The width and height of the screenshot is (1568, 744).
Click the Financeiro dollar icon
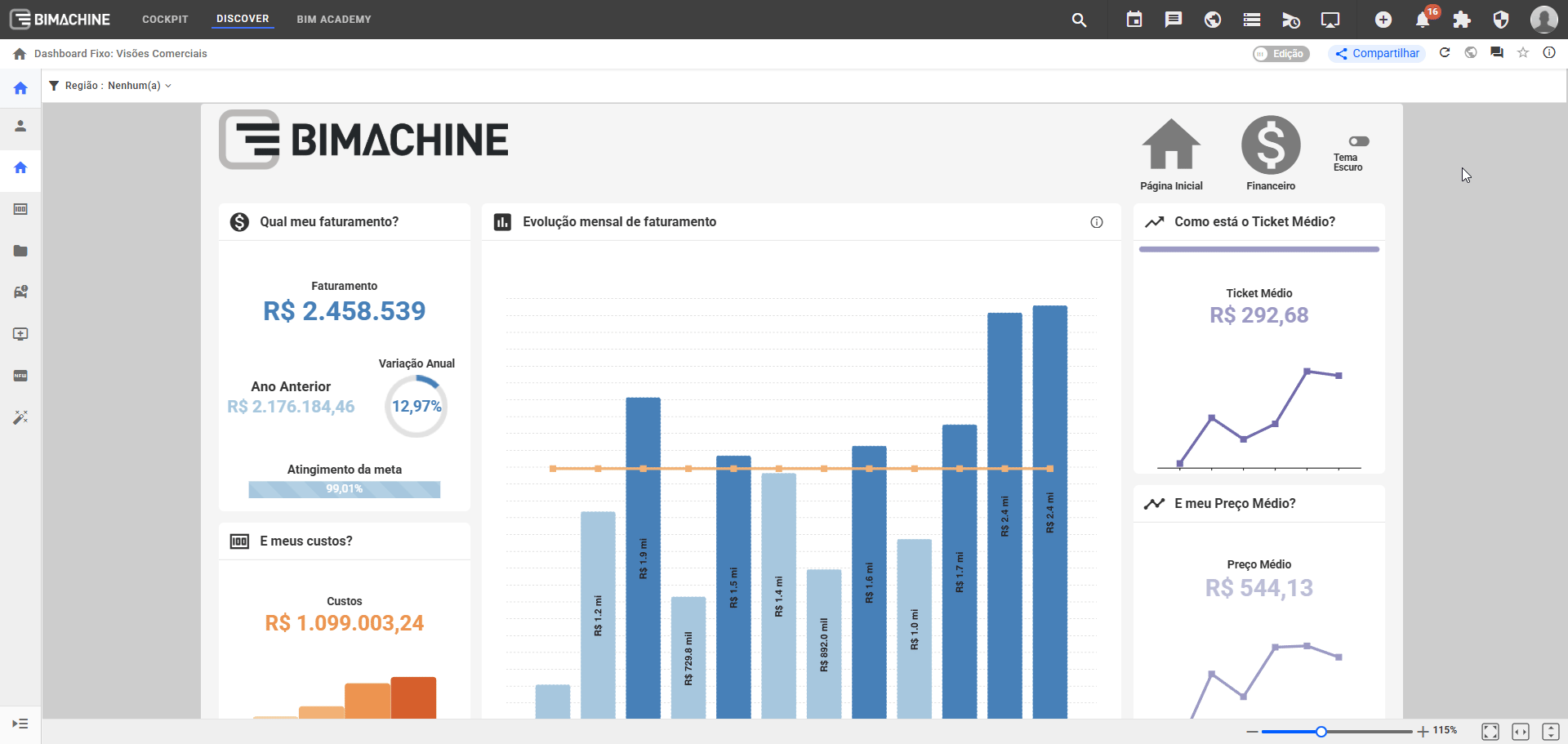pyautogui.click(x=1270, y=145)
